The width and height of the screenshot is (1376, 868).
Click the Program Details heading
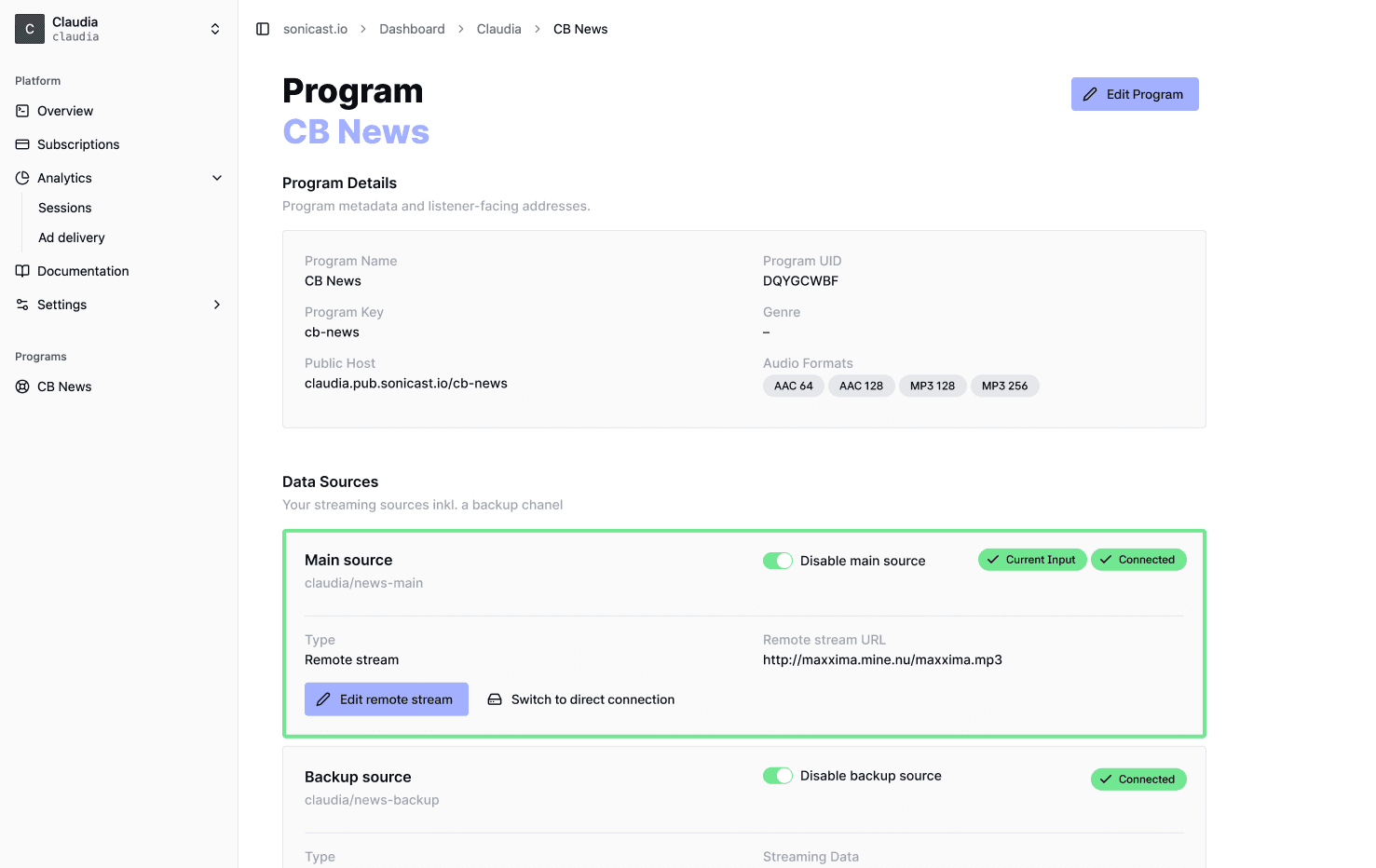339,183
